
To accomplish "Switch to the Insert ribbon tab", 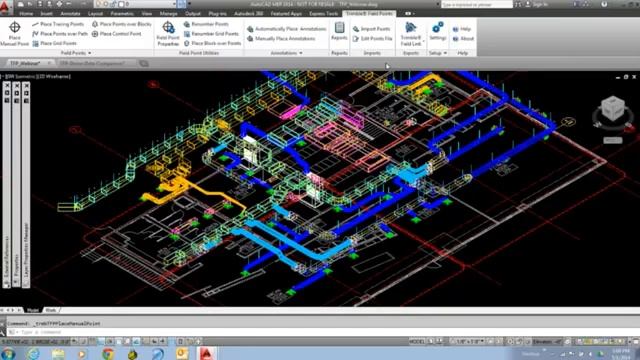I will (46, 13).
